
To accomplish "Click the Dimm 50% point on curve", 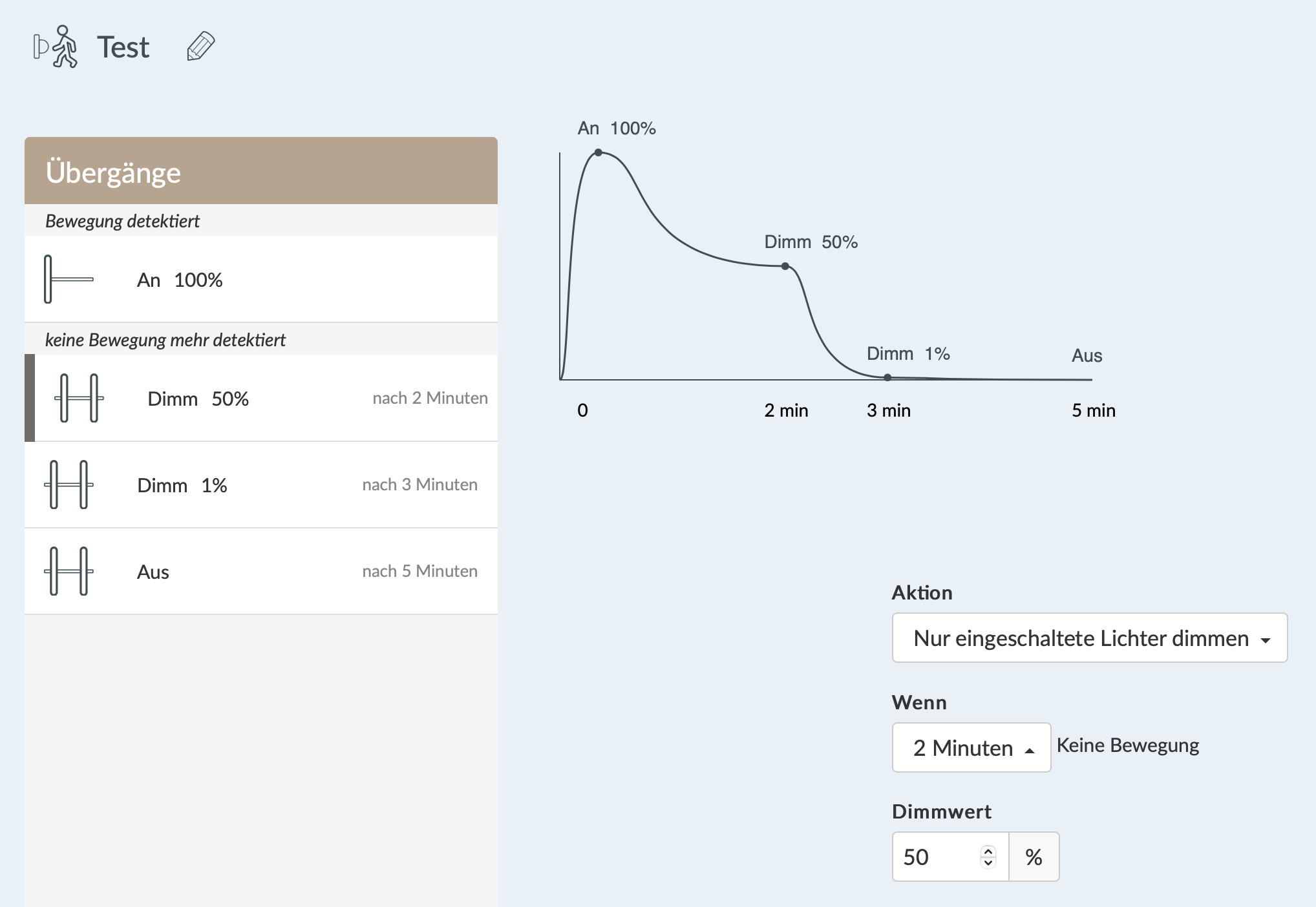I will 785,266.
